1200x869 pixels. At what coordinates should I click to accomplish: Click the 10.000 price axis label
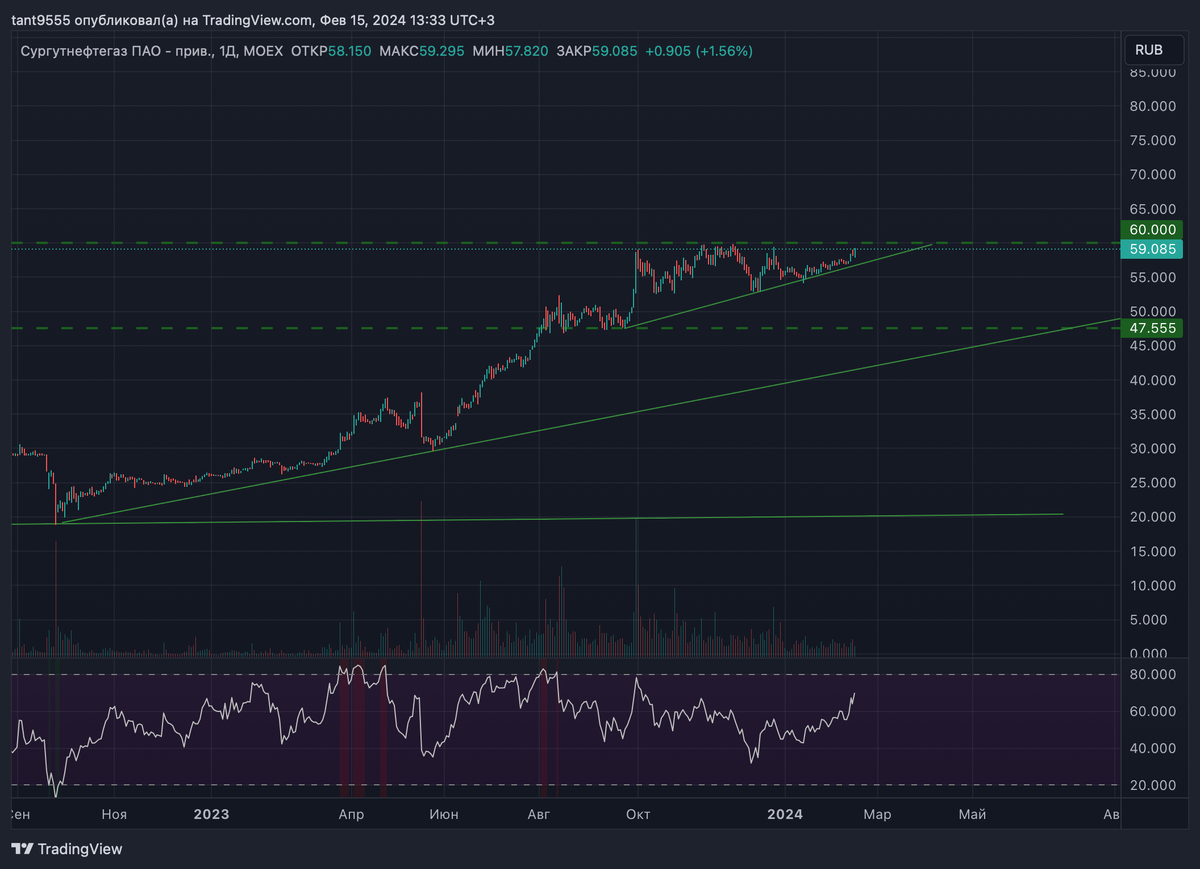[x=1151, y=586]
